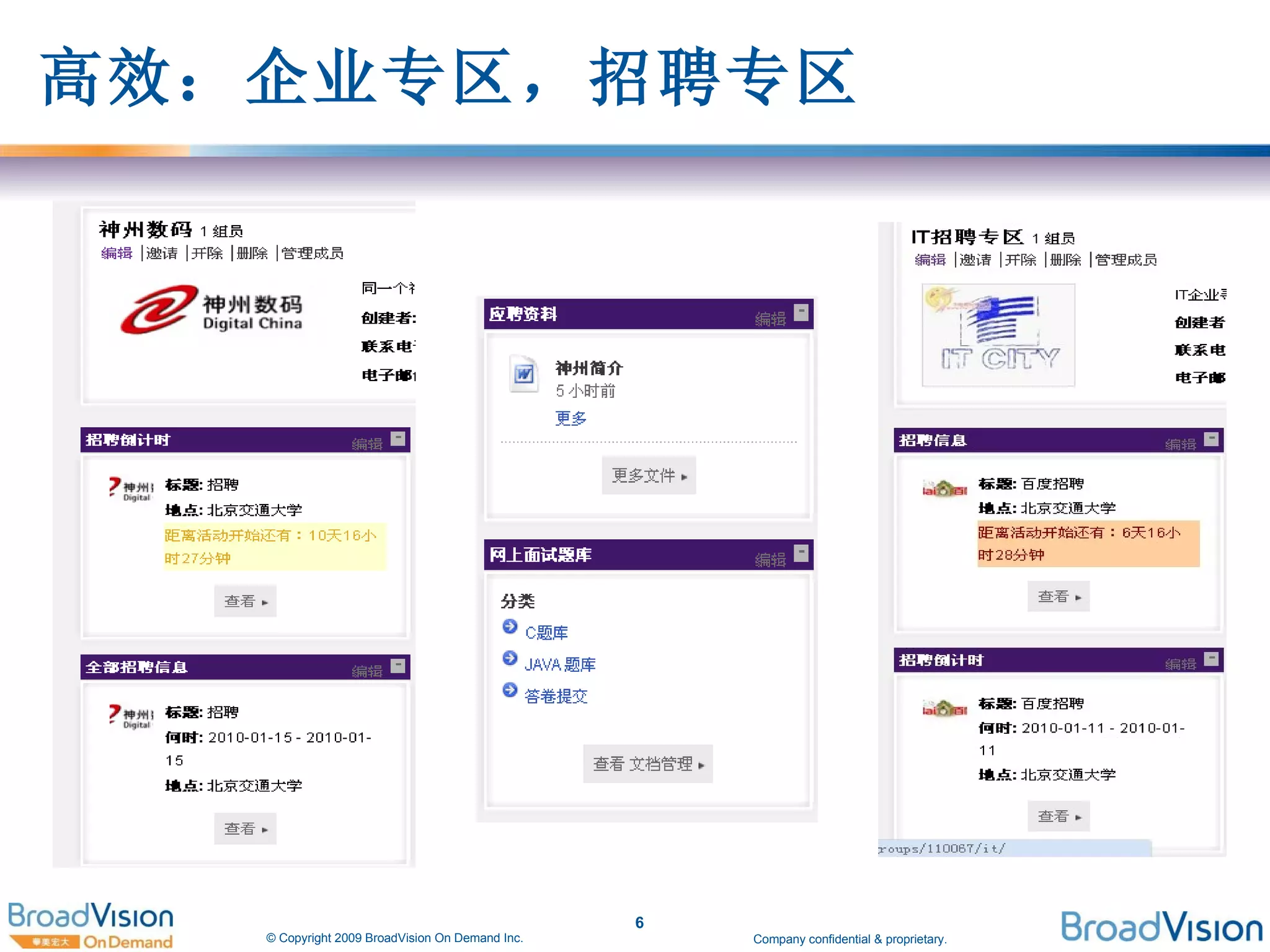Click 编辑 in 招聘信息 header
Screen dimensions: 1270x952
1180,444
